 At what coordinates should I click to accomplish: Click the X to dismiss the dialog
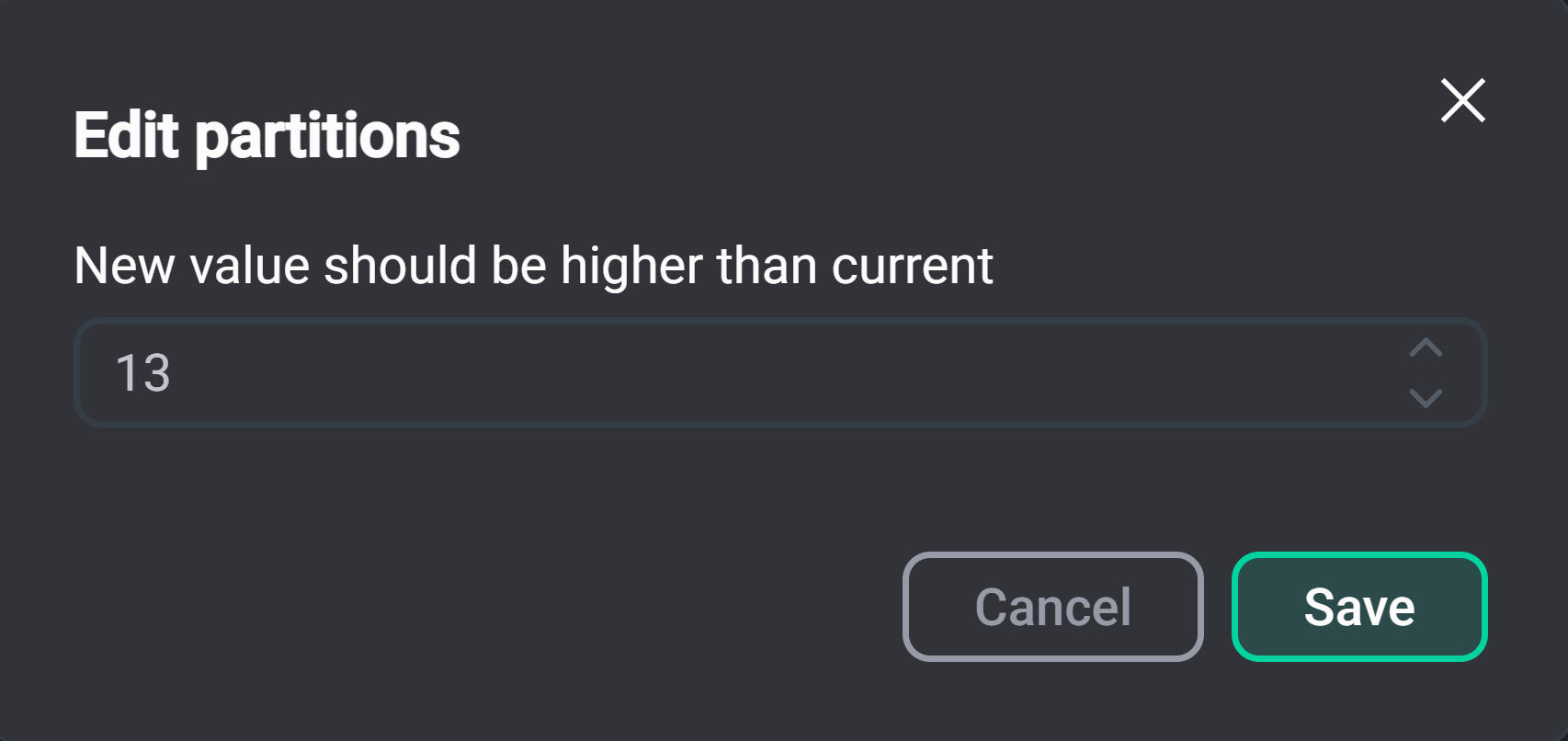click(x=1463, y=101)
